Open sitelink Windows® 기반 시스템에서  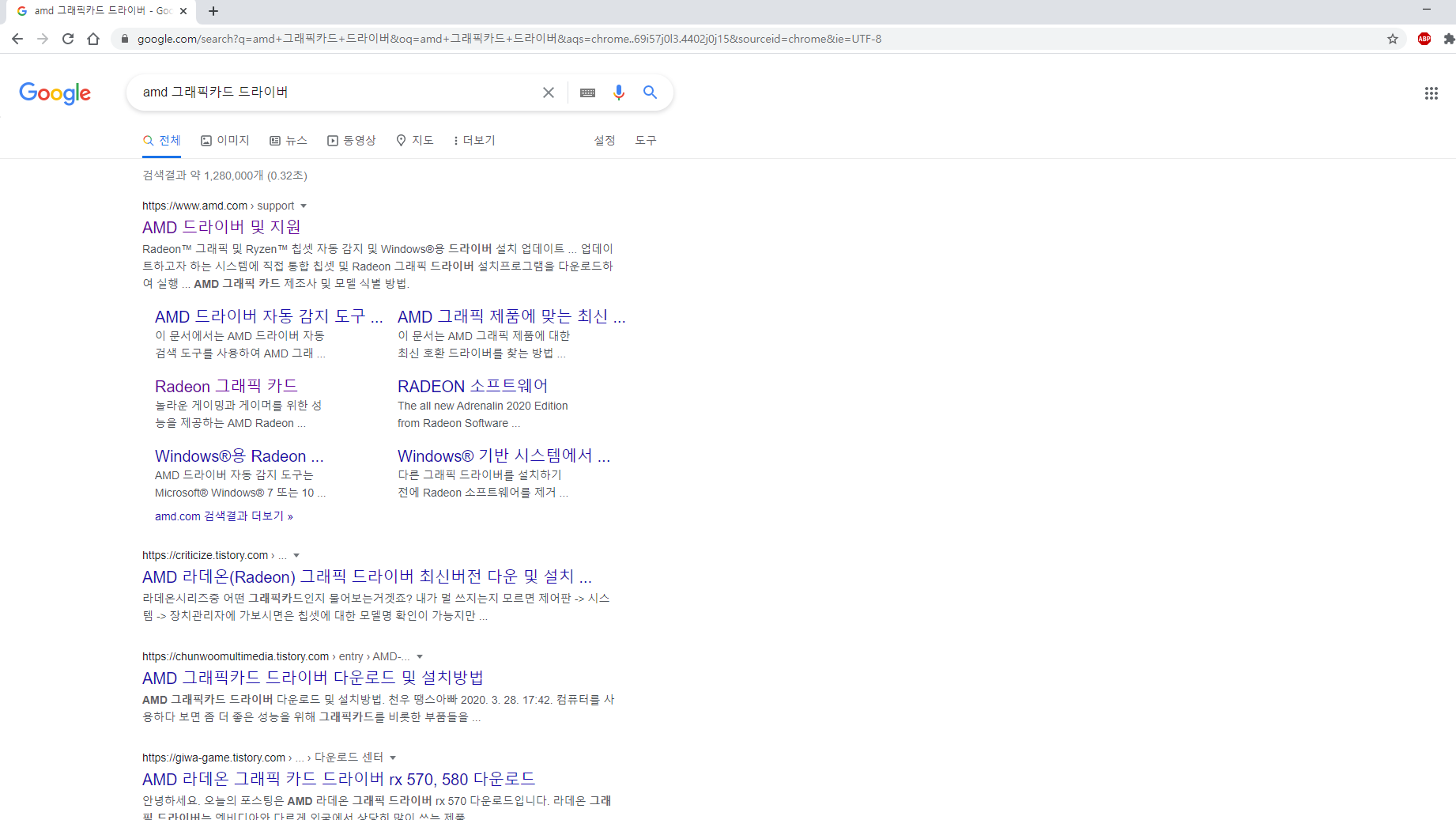pyautogui.click(x=504, y=455)
